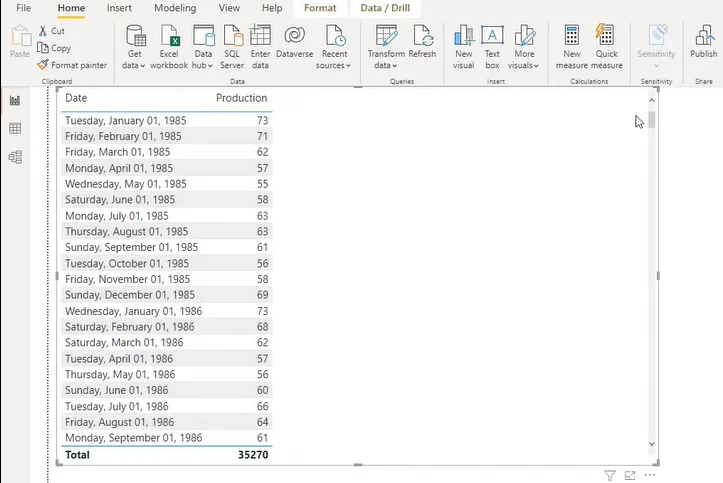Click the Cut scissors icon
Screen dimensions: 723x483
tap(43, 31)
